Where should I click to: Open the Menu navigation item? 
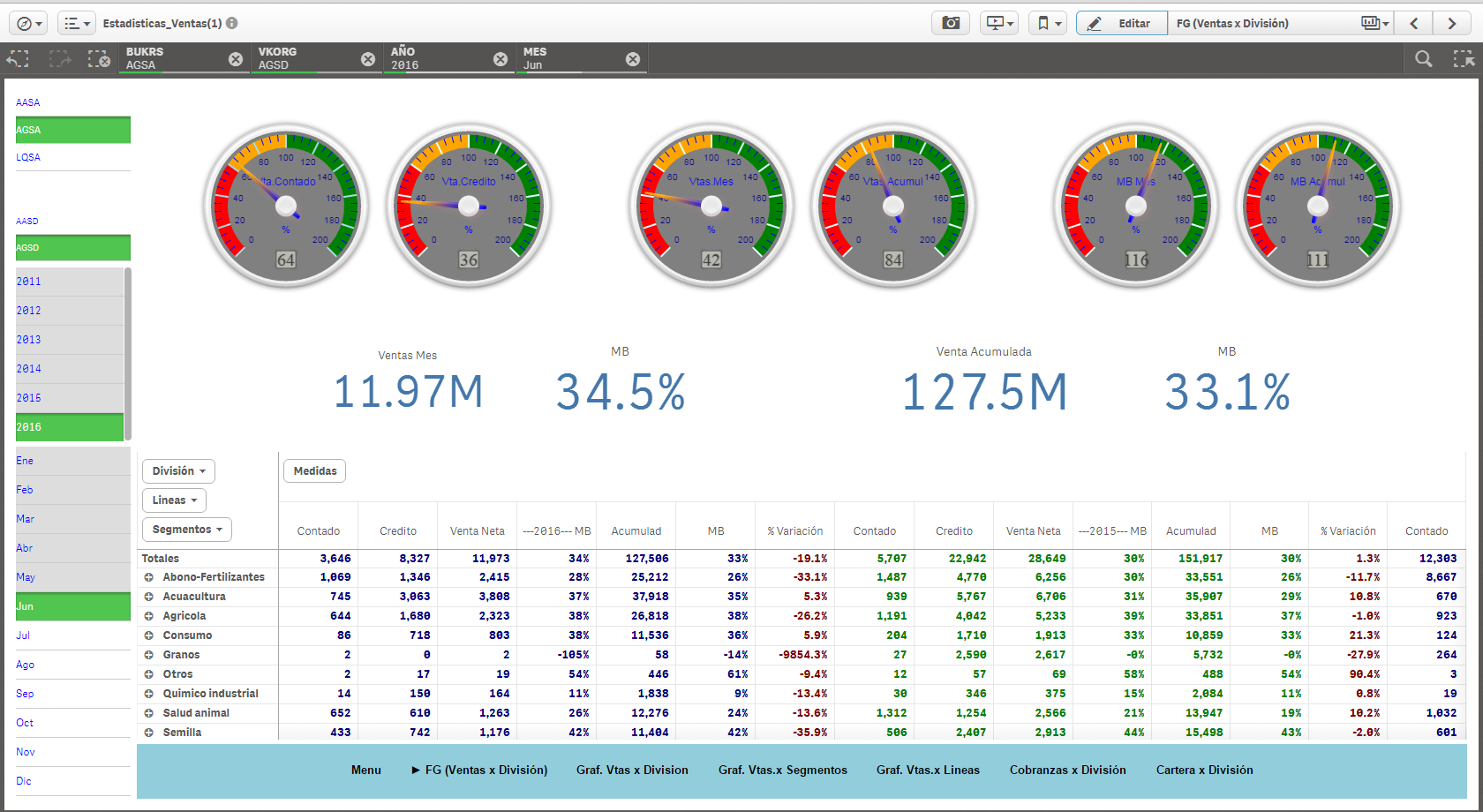(x=365, y=770)
